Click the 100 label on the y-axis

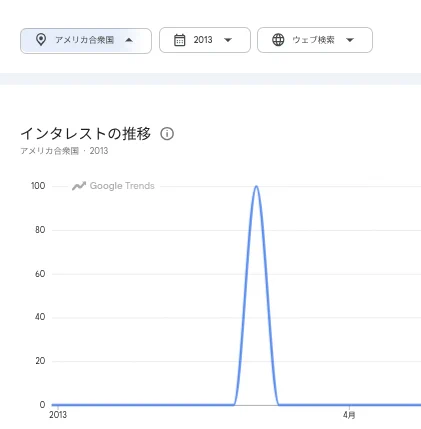pos(38,186)
